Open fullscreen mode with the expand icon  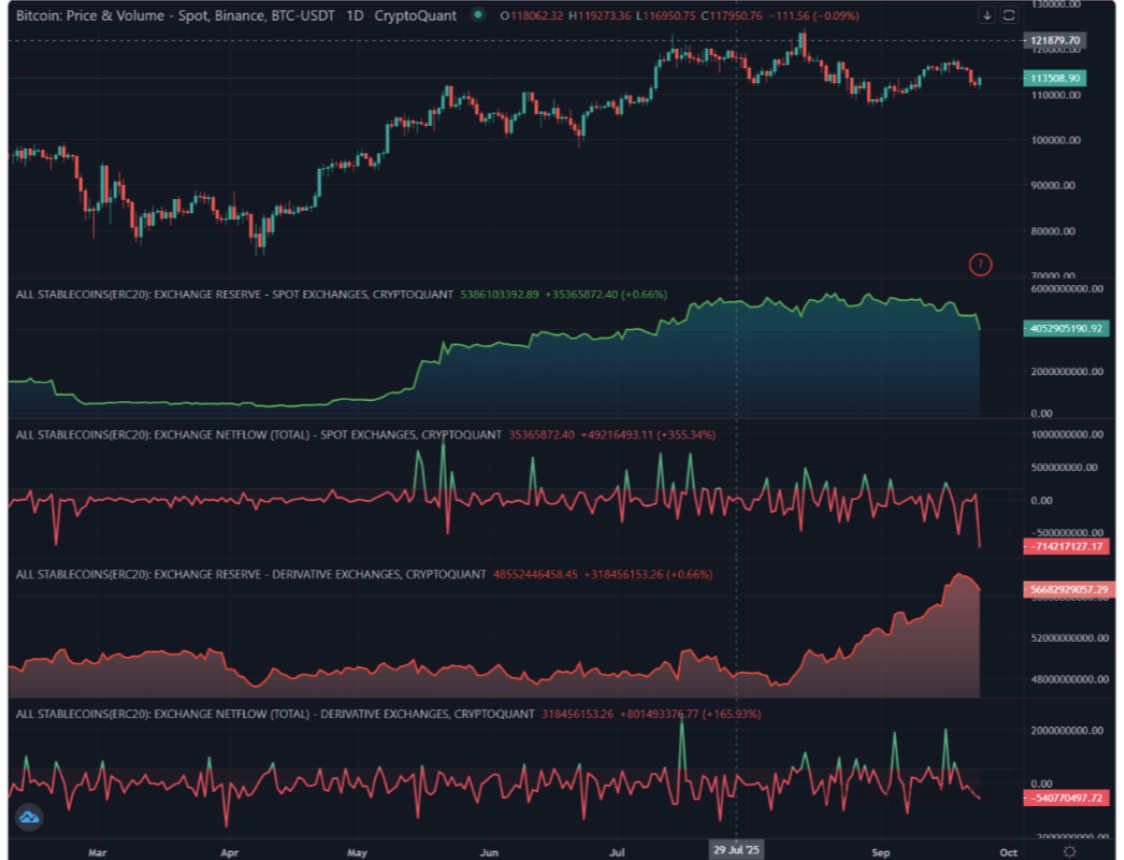[1007, 16]
